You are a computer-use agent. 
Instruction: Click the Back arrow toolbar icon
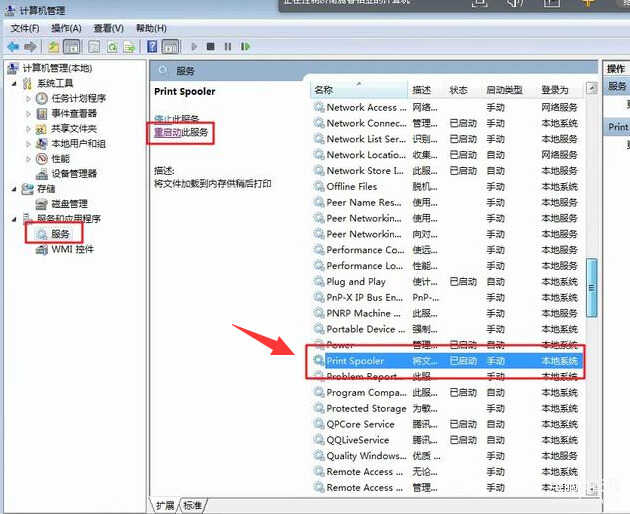click(x=13, y=47)
